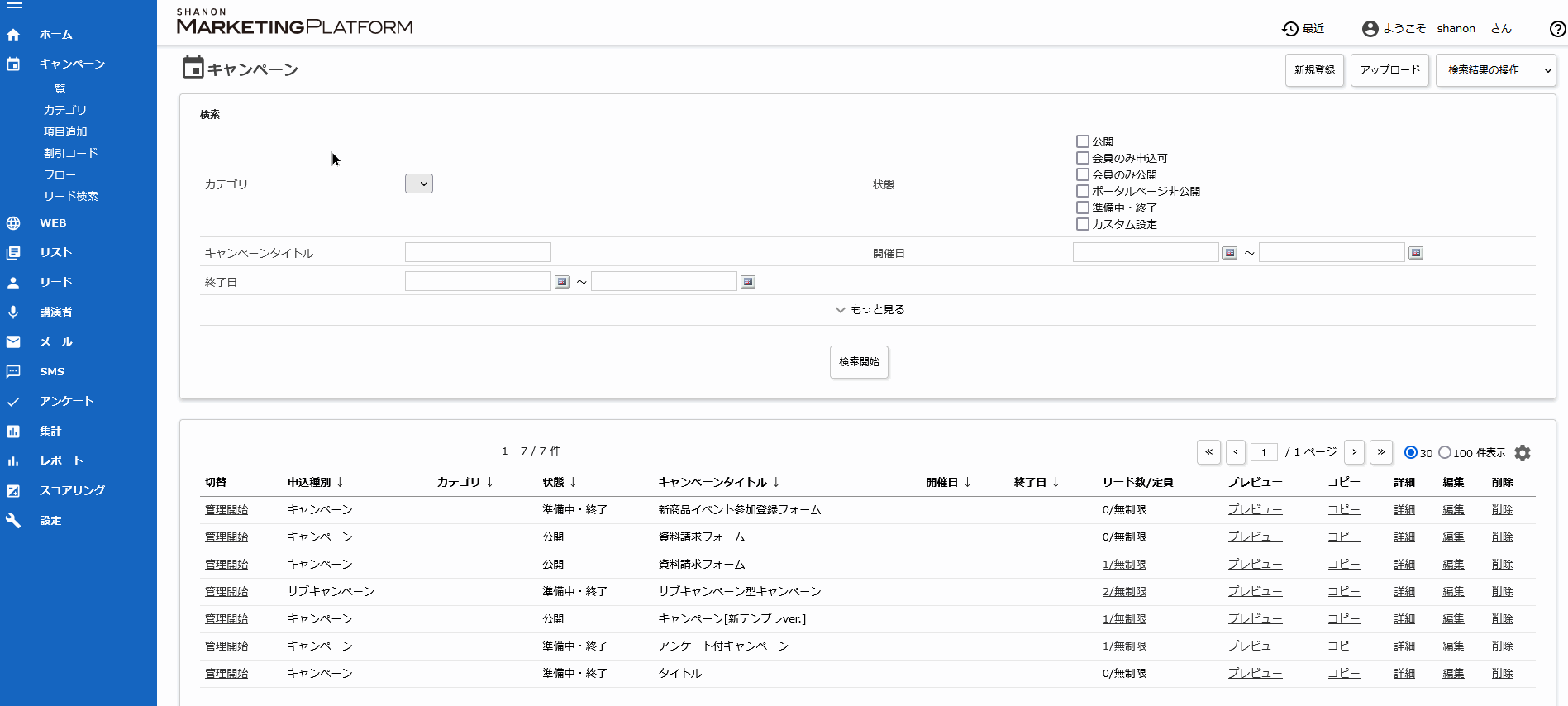The height and width of the screenshot is (706, 1568).
Task: Go to the last results page
Action: coord(1381,452)
